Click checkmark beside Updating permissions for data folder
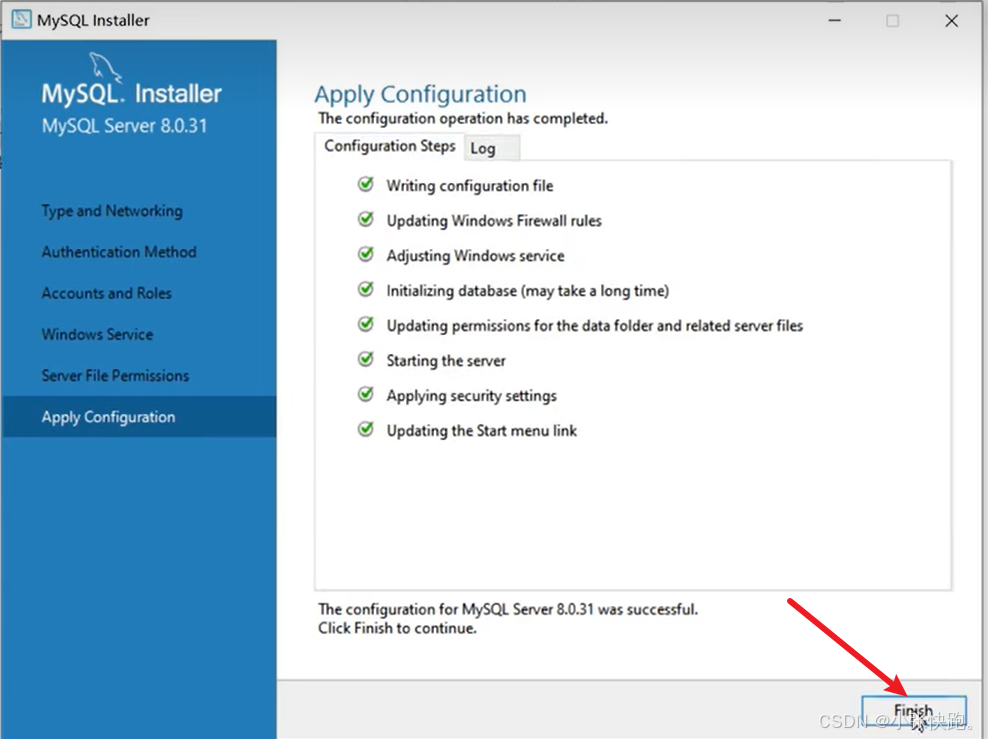Viewport: 988px width, 739px height. 365,324
